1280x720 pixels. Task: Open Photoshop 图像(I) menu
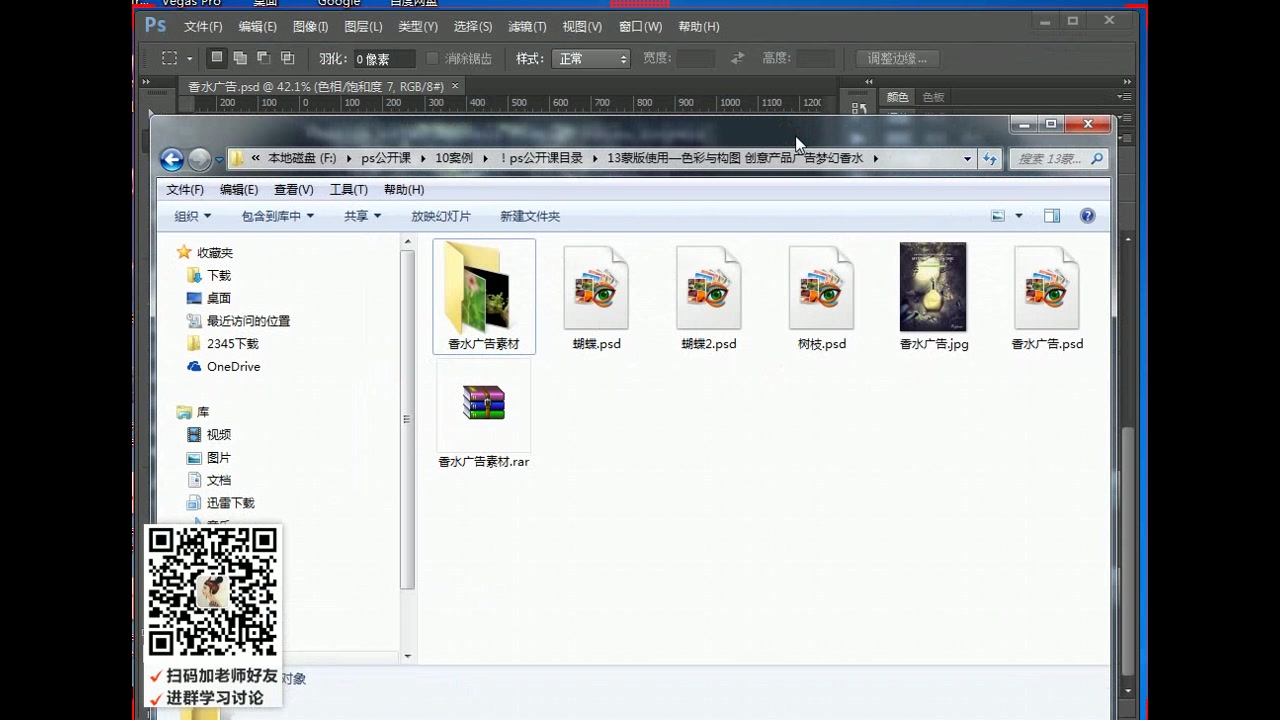click(311, 27)
